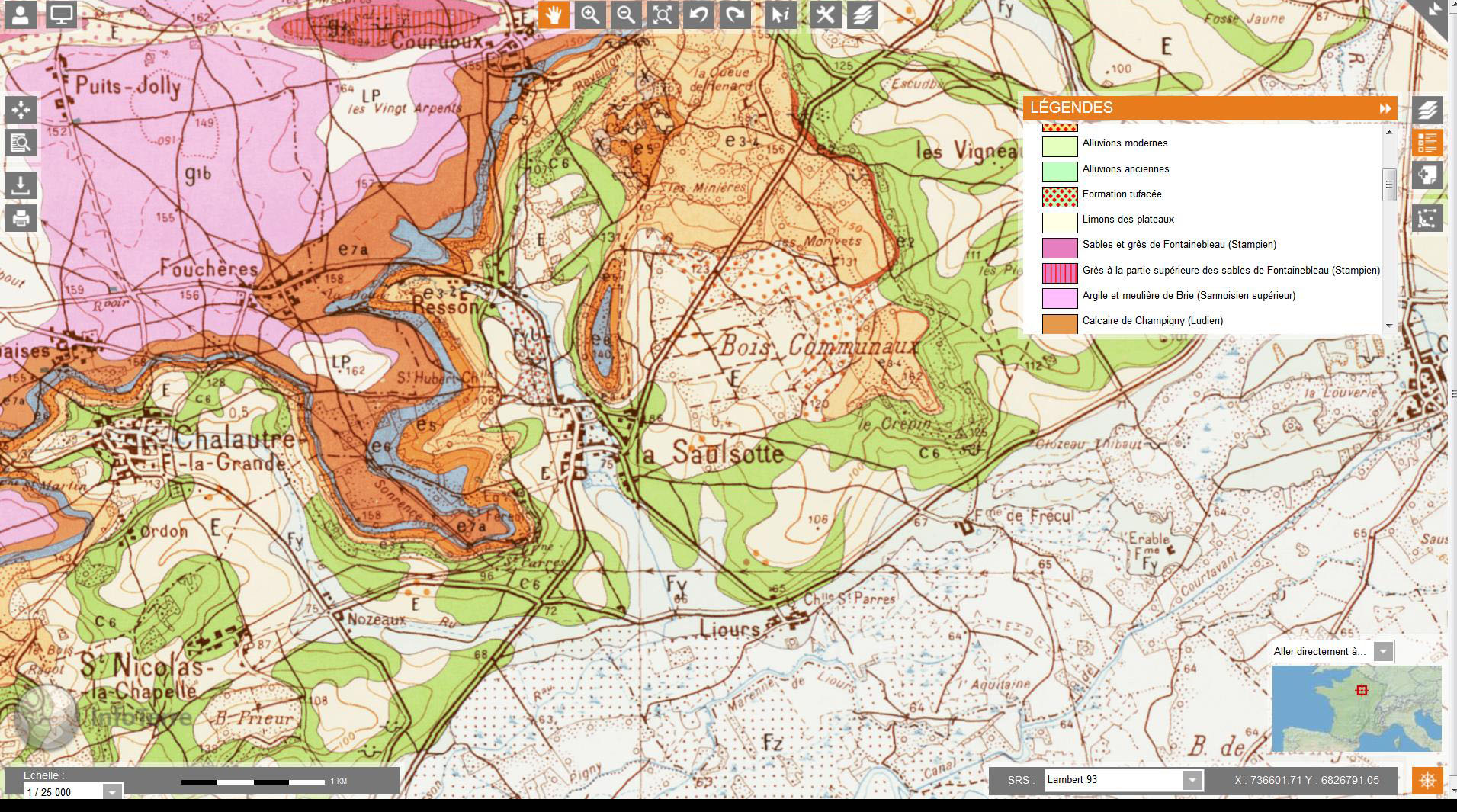Image resolution: width=1457 pixels, height=812 pixels.
Task: Click the Calcaire de Champigny color swatch
Action: (1059, 323)
